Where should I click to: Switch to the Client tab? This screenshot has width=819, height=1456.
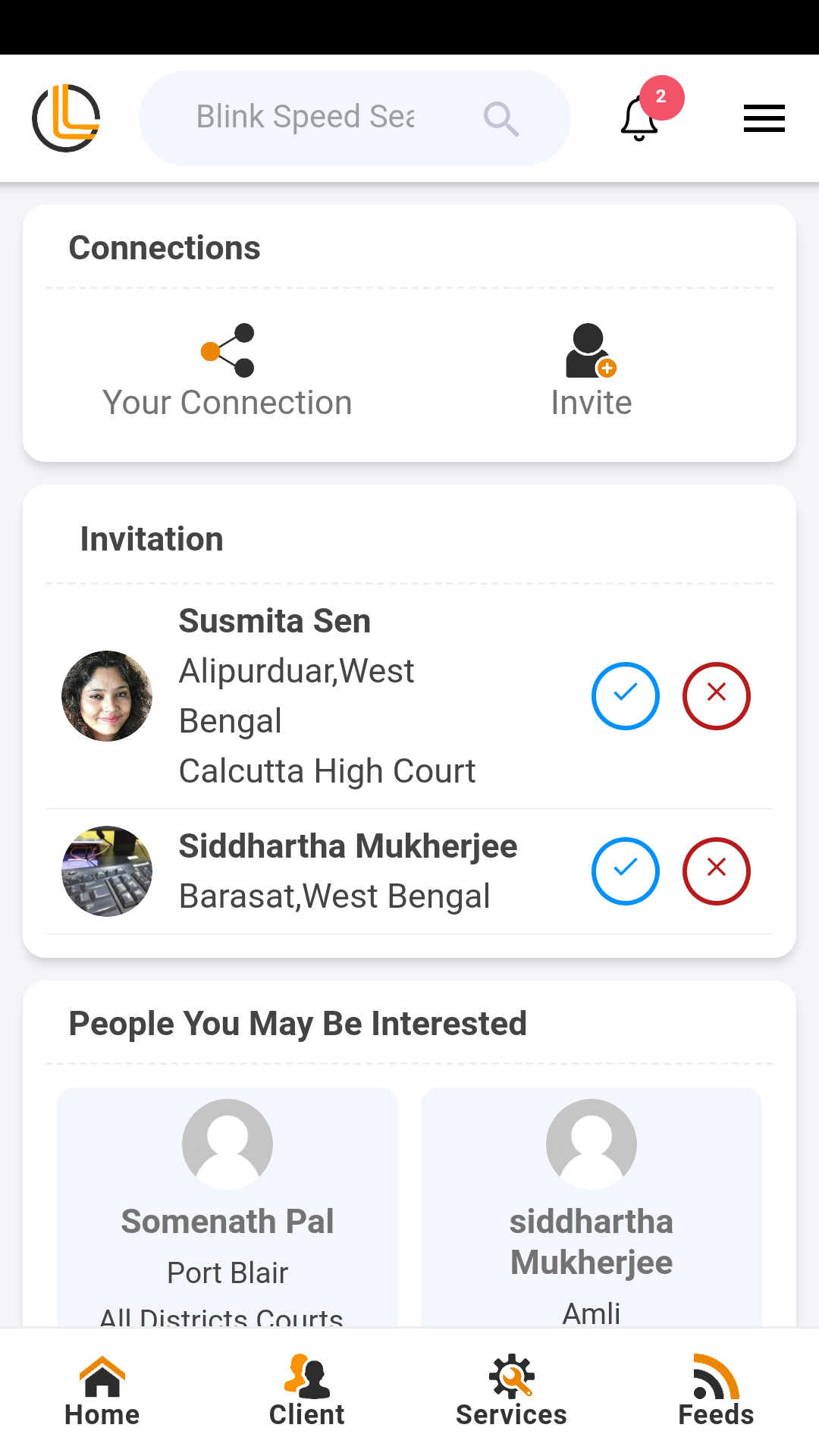[307, 1391]
